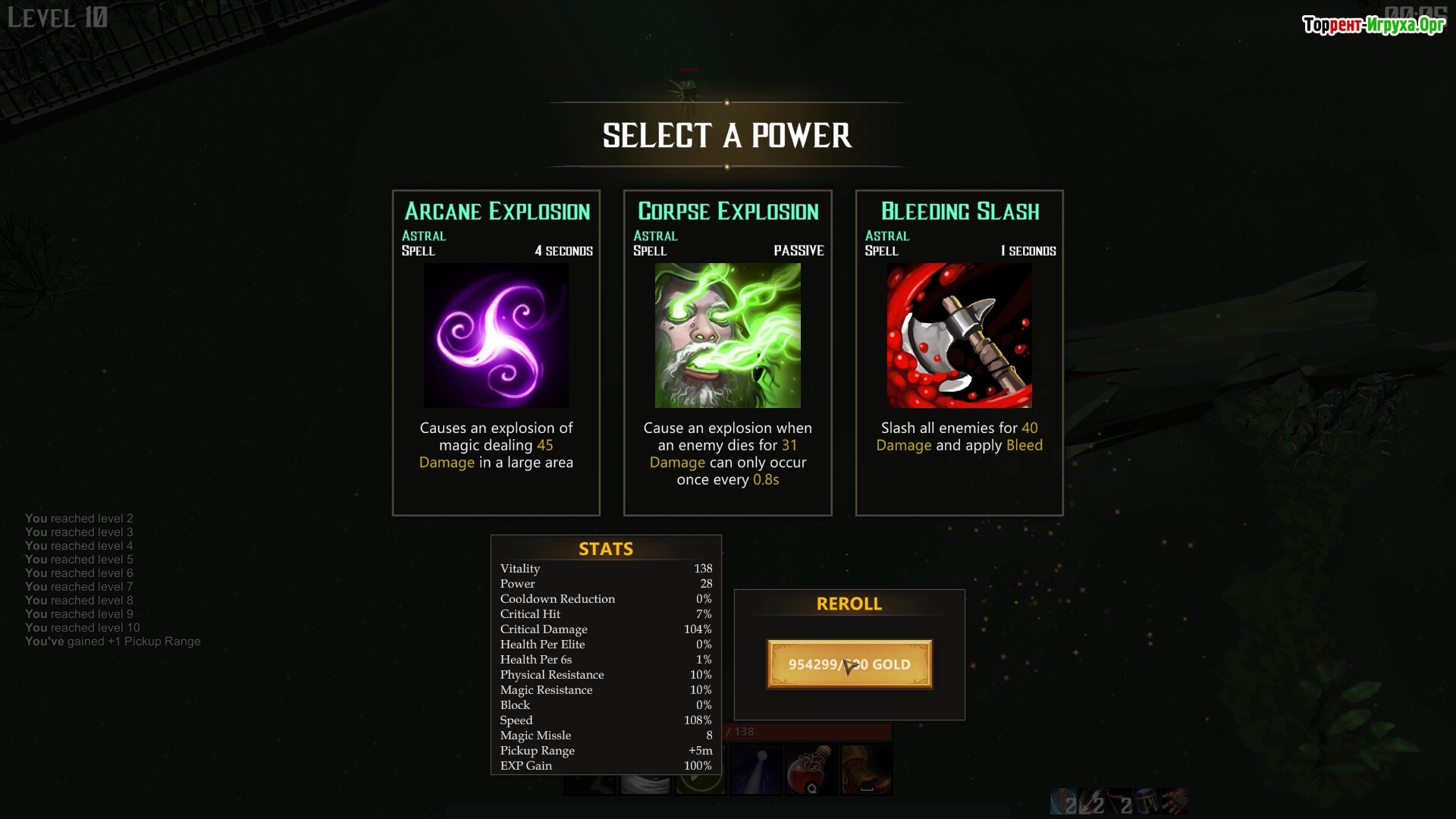Screen dimensions: 1456x819
Task: Click the gauntlet item icon in inventory
Action: 1174,802
